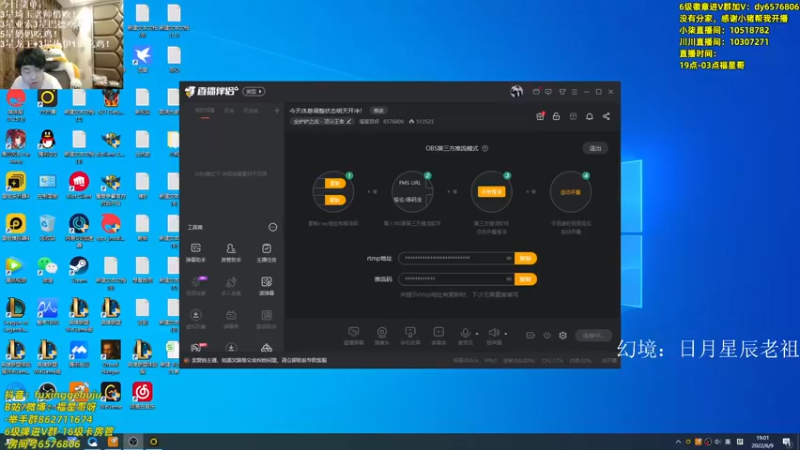This screenshot has width=800, height=450.
Task: Open the user avatar in the title bar
Action: 516,91
